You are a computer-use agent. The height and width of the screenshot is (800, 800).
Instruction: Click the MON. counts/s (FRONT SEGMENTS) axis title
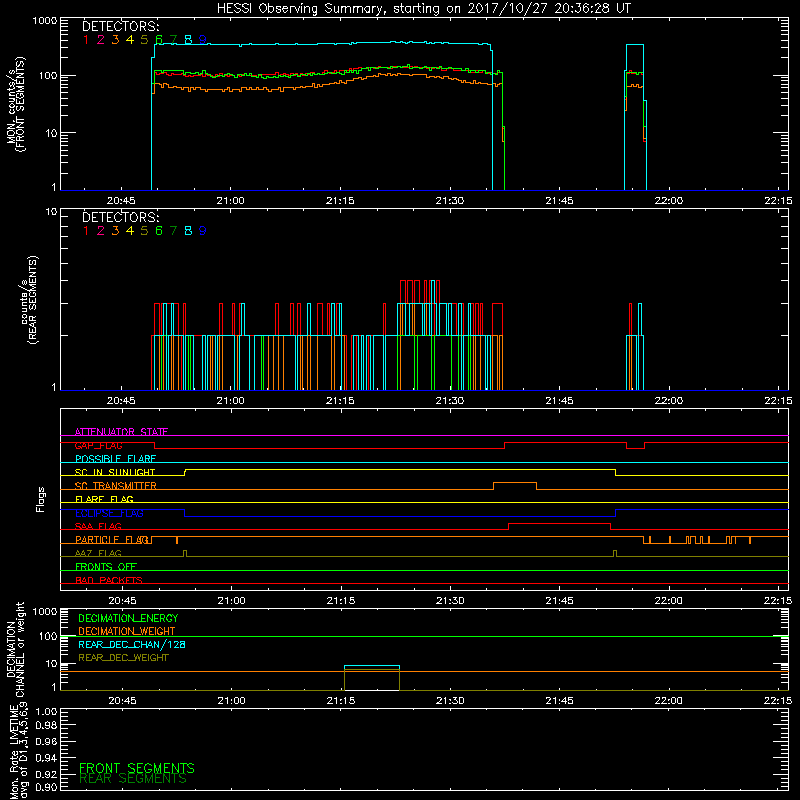pos(15,104)
